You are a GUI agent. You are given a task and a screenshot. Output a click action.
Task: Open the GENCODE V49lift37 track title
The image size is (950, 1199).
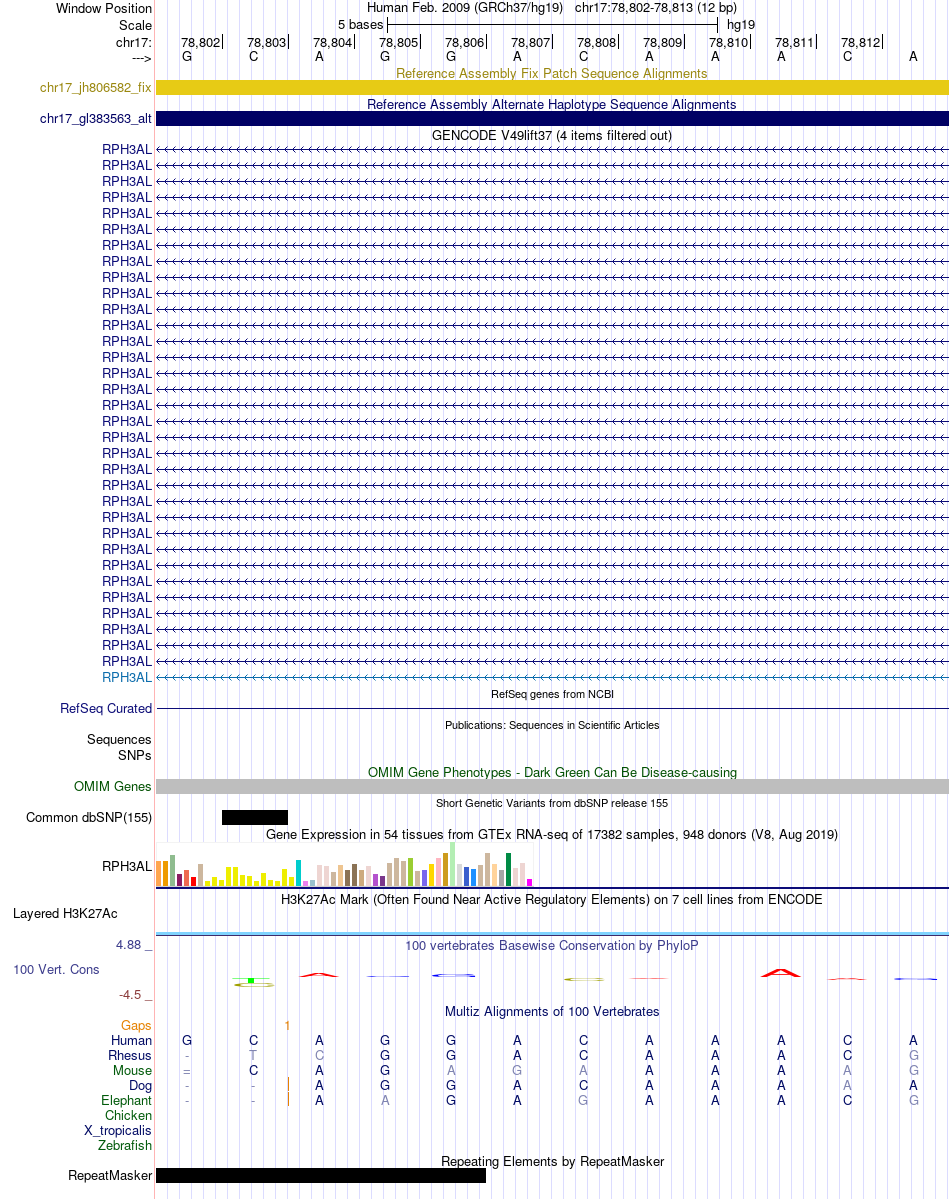click(x=551, y=135)
